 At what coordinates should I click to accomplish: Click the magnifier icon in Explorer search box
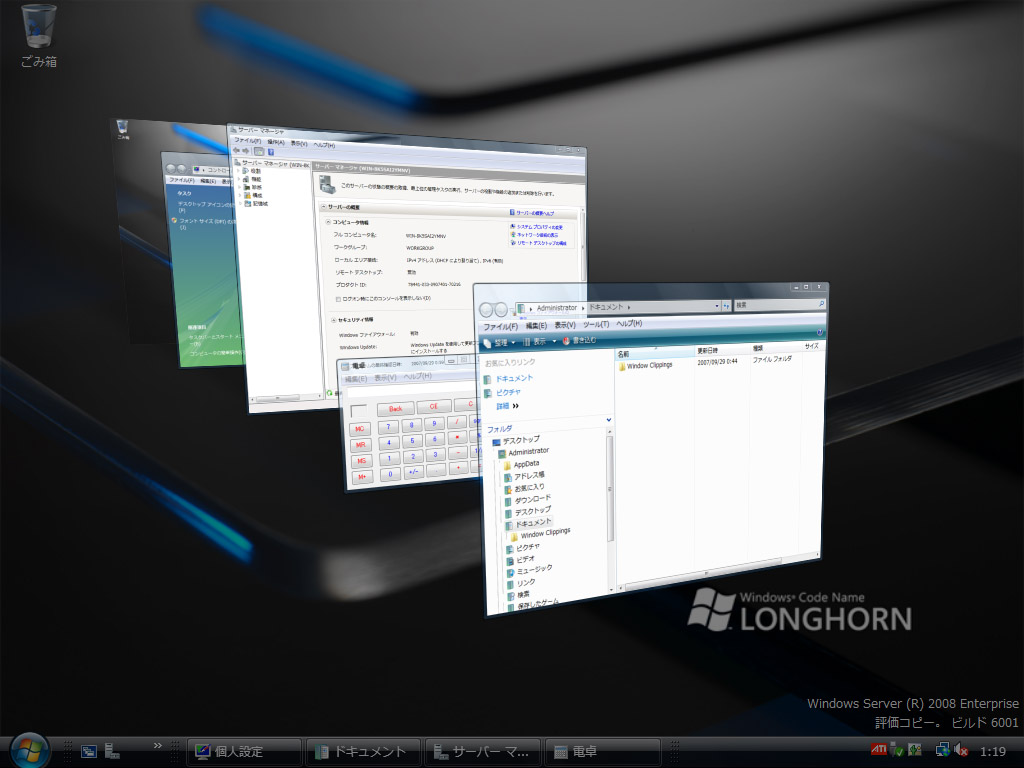click(x=821, y=303)
